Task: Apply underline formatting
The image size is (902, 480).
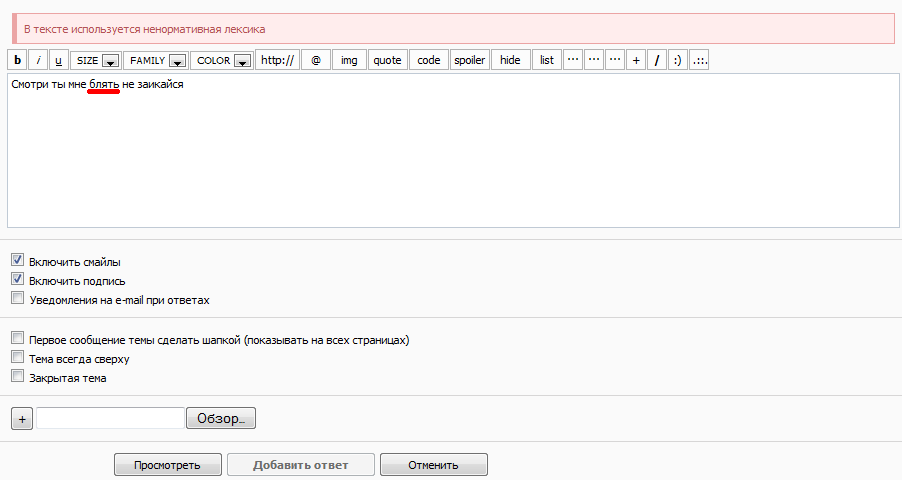Action: point(58,60)
